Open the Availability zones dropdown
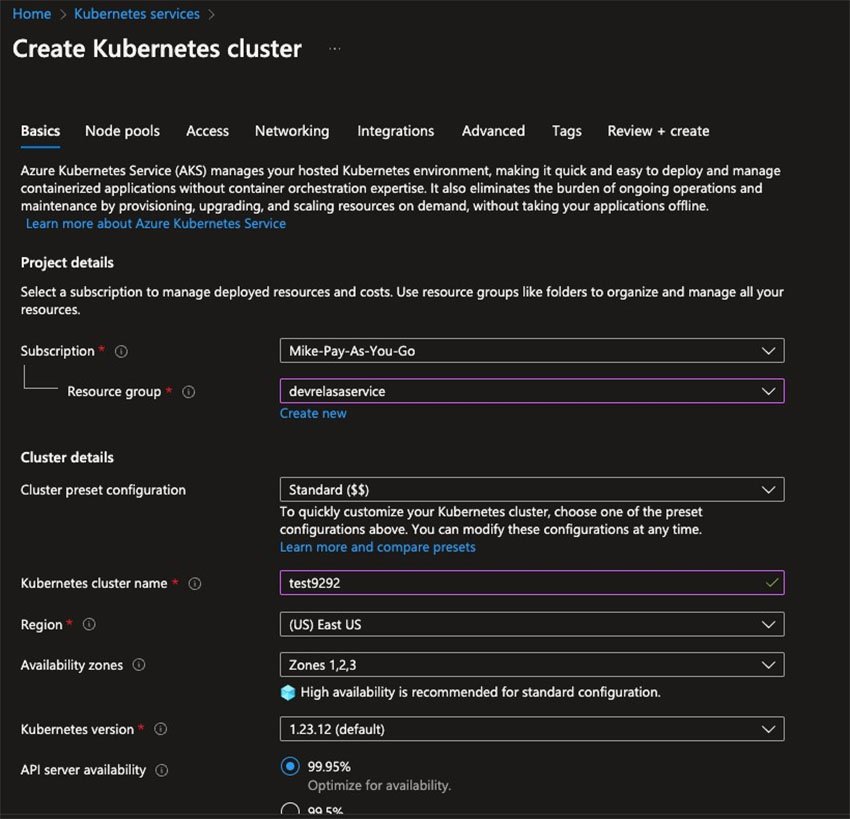Image resolution: width=850 pixels, height=819 pixels. tap(531, 665)
